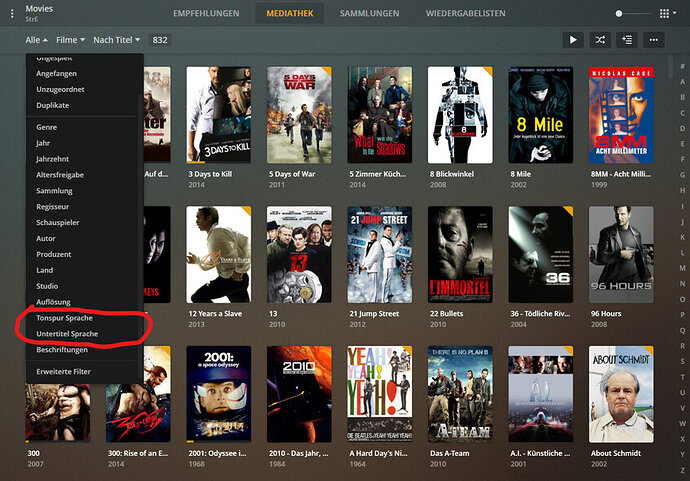Open the 2001: A Space Odyssey poster
690x481 pixels.
(219, 394)
